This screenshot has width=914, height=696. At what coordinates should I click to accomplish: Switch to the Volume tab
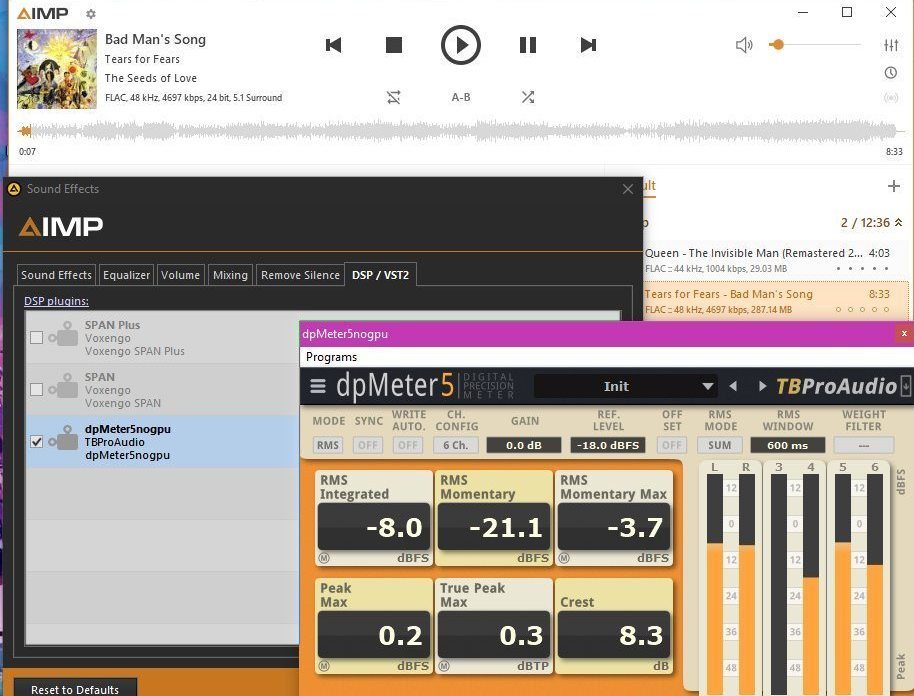click(x=180, y=275)
